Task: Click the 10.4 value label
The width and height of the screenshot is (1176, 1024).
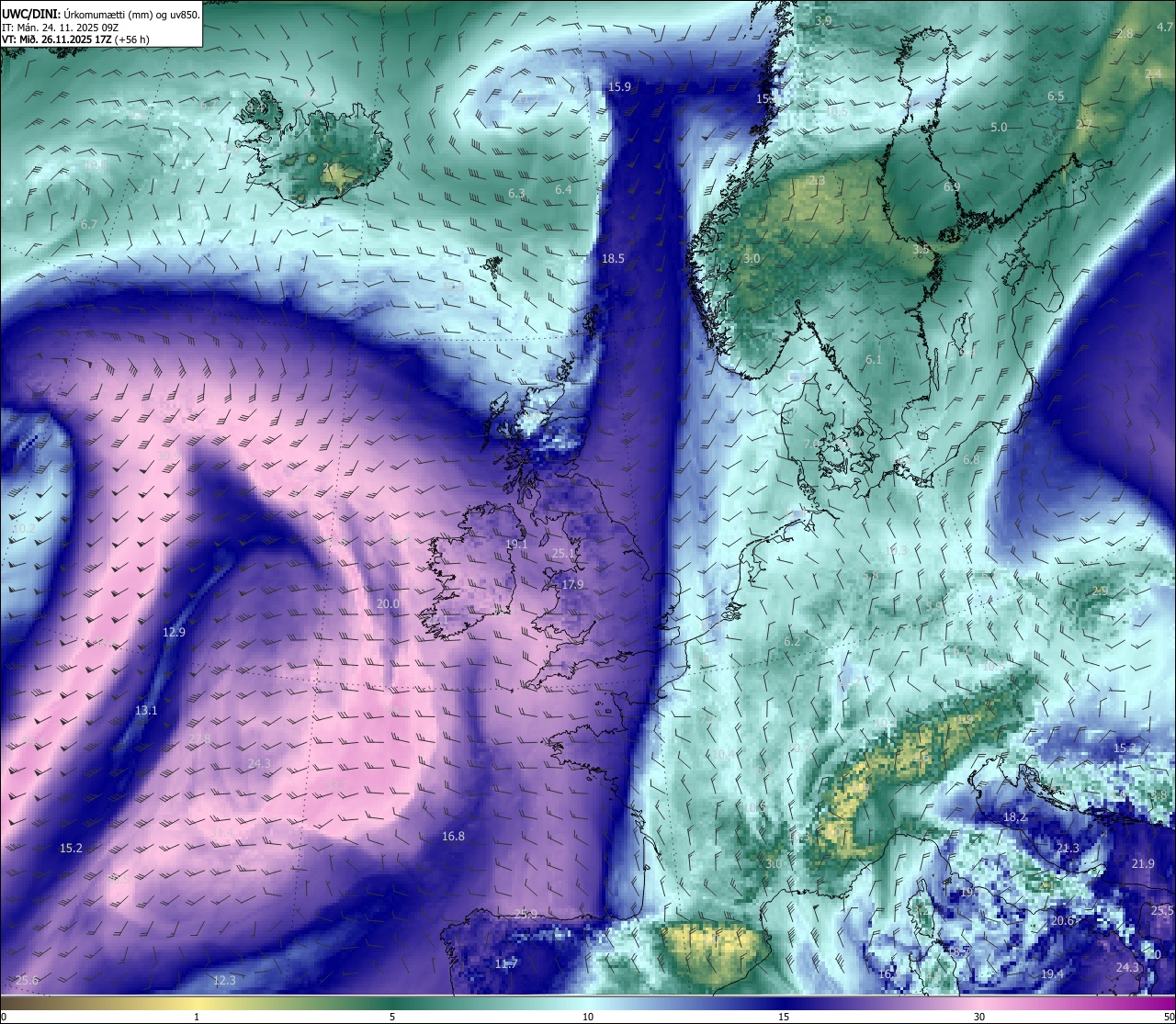Action: click(723, 756)
